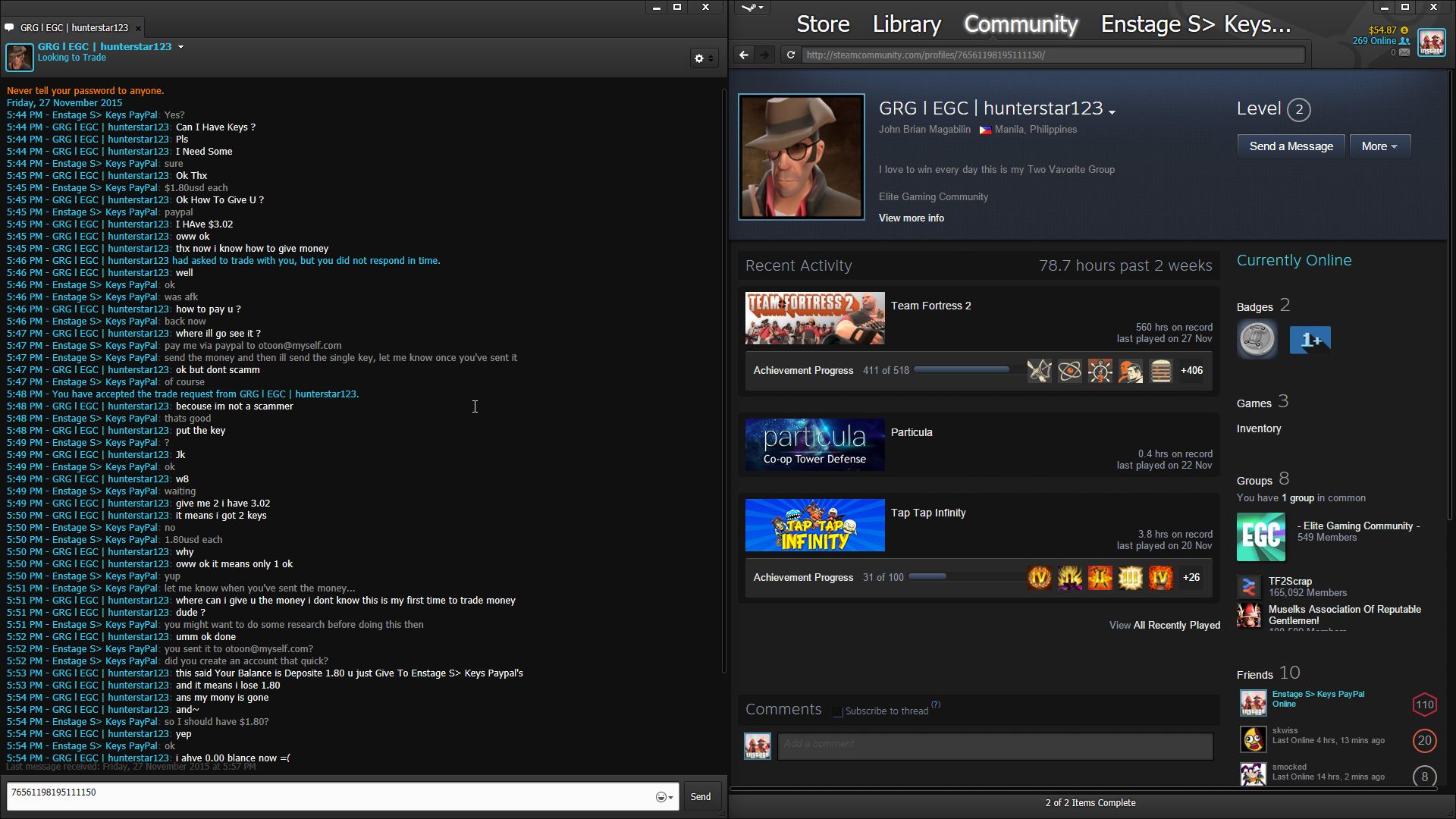The width and height of the screenshot is (1456, 819).
Task: Click Team Fortress 2 achievement progress bar
Action: 962,370
